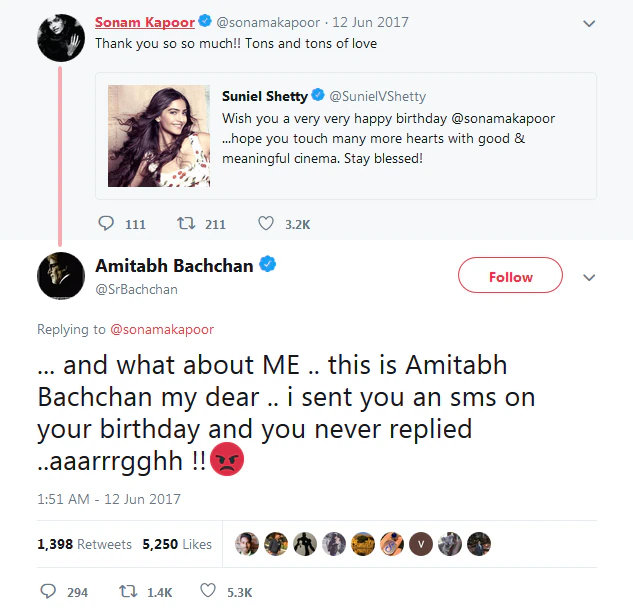633x612 pixels.
Task: View the 1,398 Retweets list
Action: pyautogui.click(x=84, y=544)
